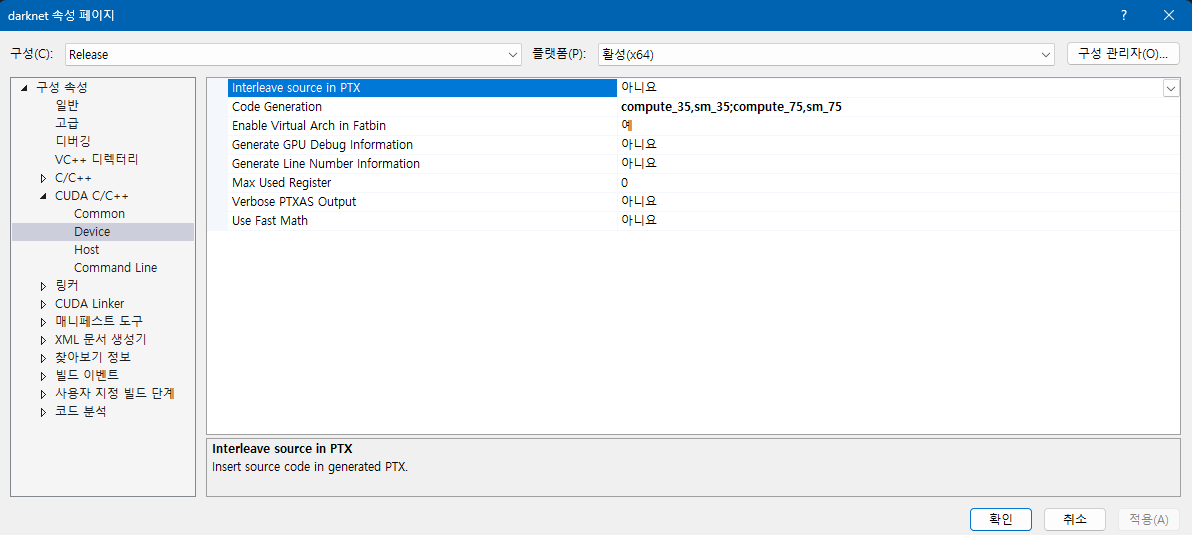Expand the CUDA Linker node arrow
The height and width of the screenshot is (535, 1192).
tap(43, 304)
